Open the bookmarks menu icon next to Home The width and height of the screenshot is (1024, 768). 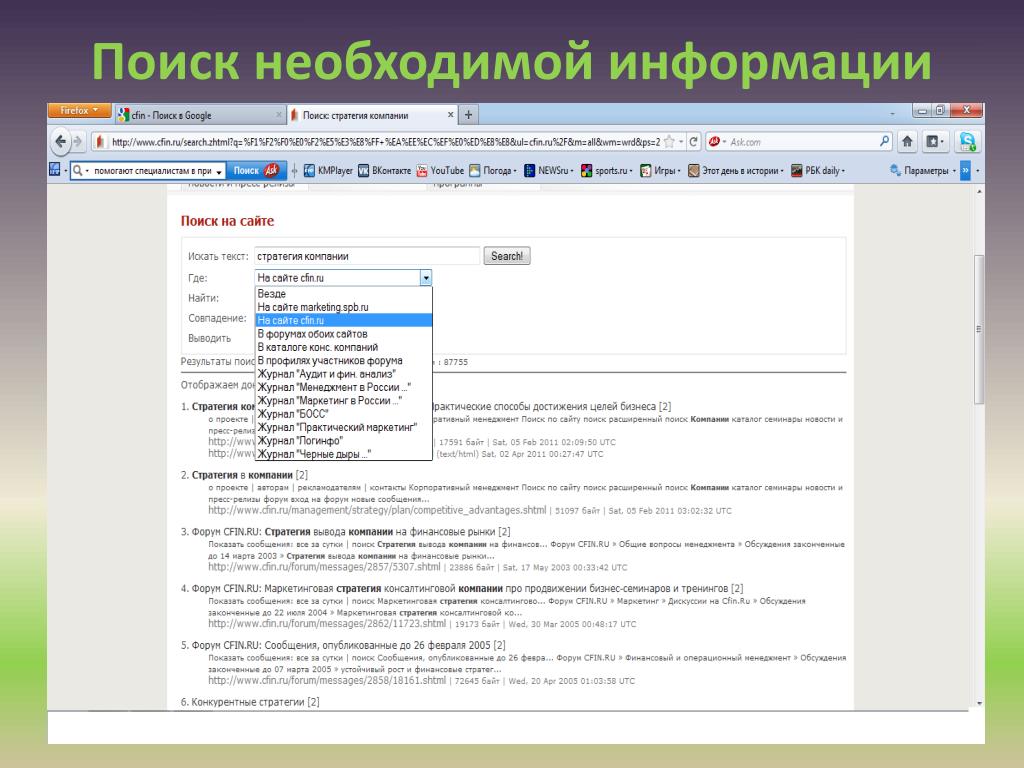tap(935, 141)
